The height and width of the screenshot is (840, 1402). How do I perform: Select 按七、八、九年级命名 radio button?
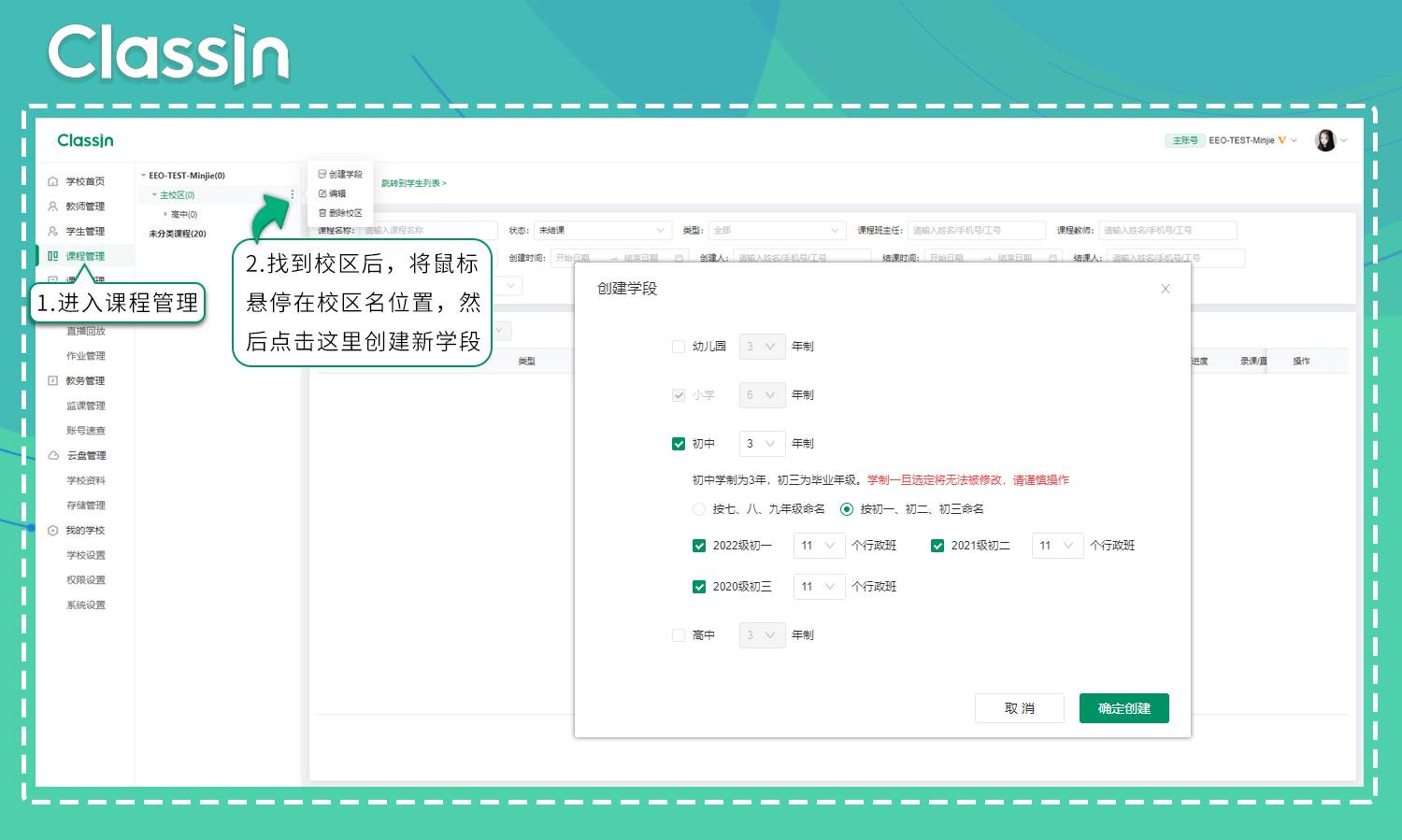(x=699, y=509)
